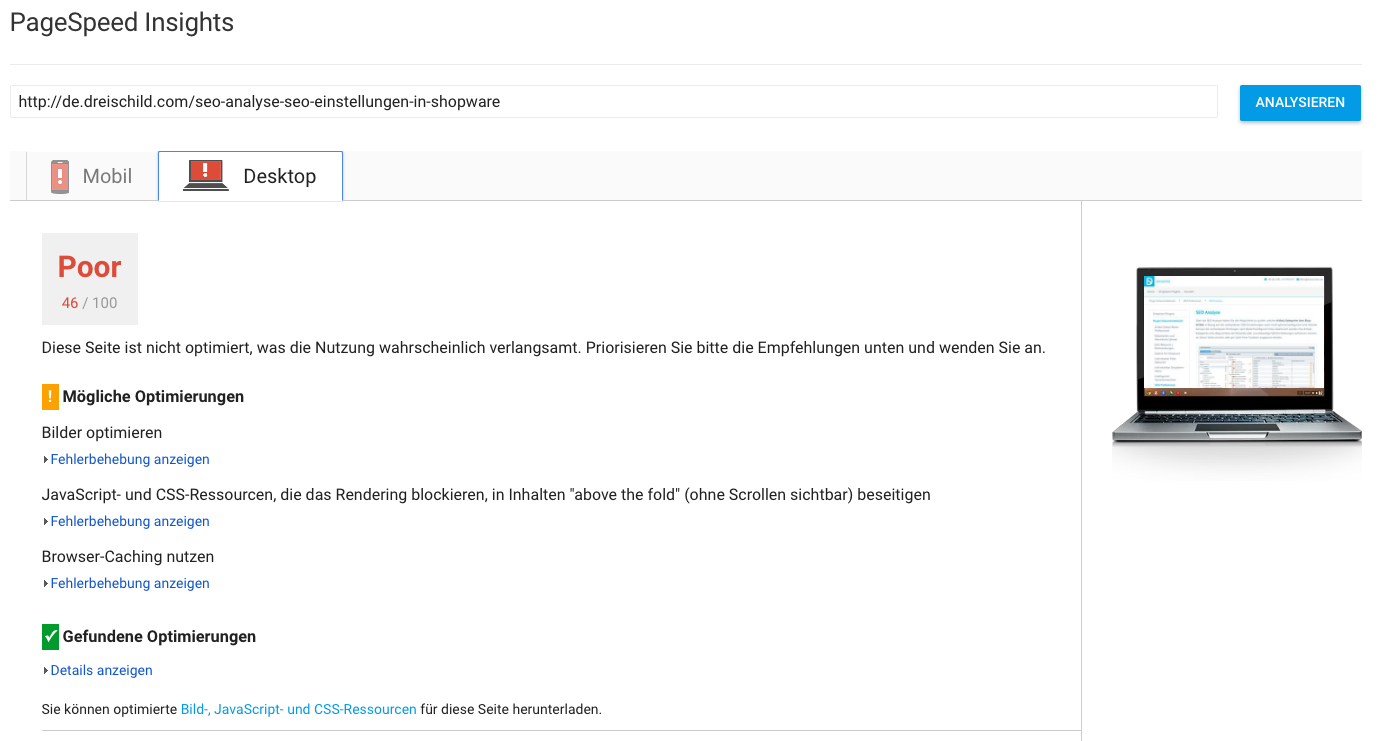The height and width of the screenshot is (741, 1397).
Task: Click the red mobile phone warning icon
Action: coord(60,176)
